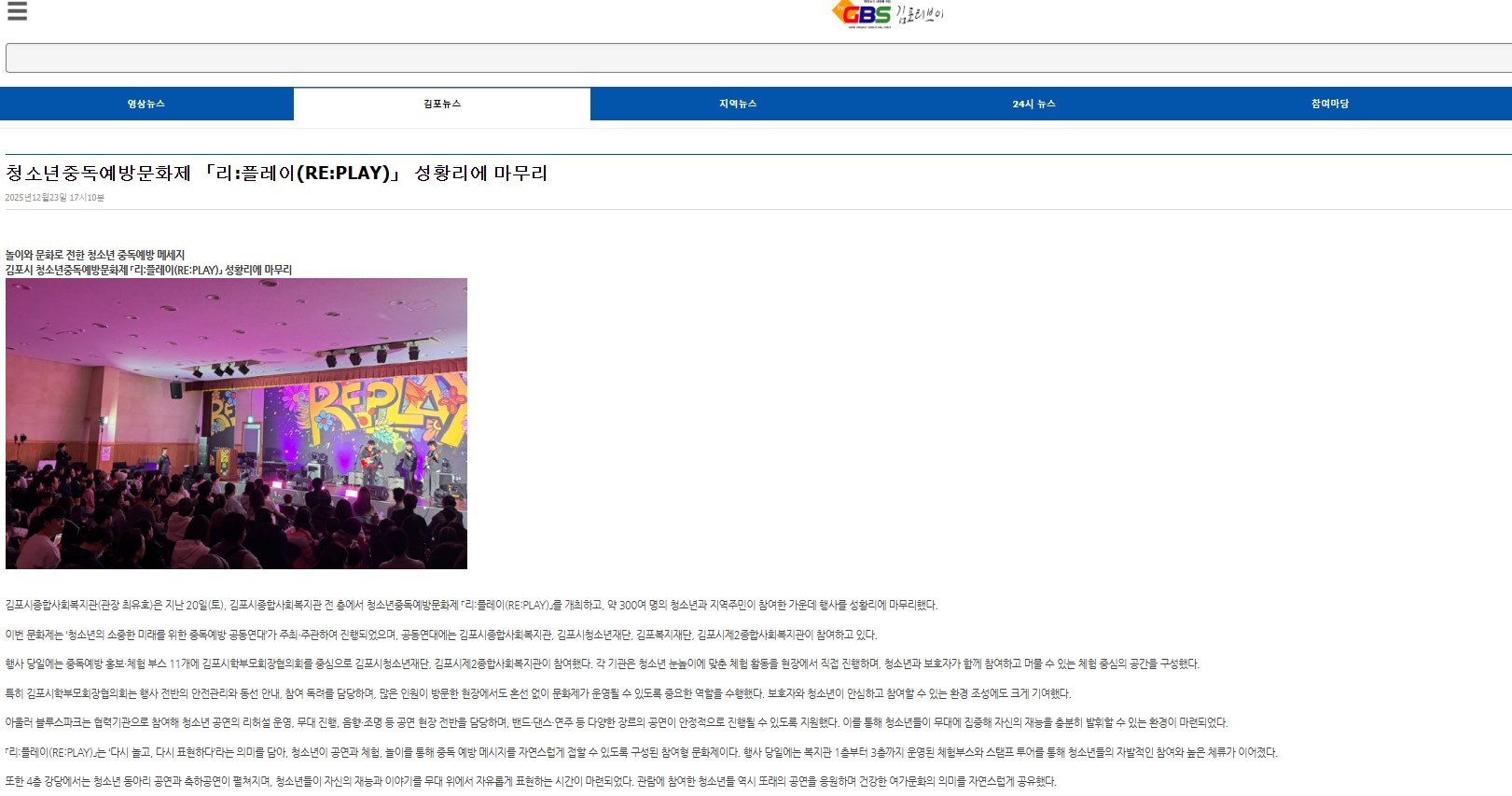Click the paragraph starting 김포시종합사회복지관(관장 최유호)

471,605
